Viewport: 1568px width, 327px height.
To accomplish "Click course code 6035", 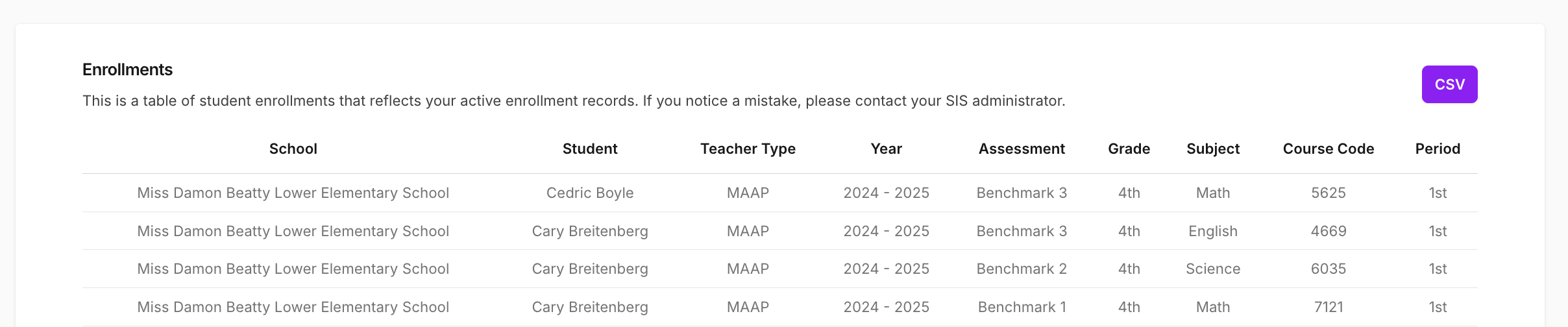I will tap(1328, 269).
